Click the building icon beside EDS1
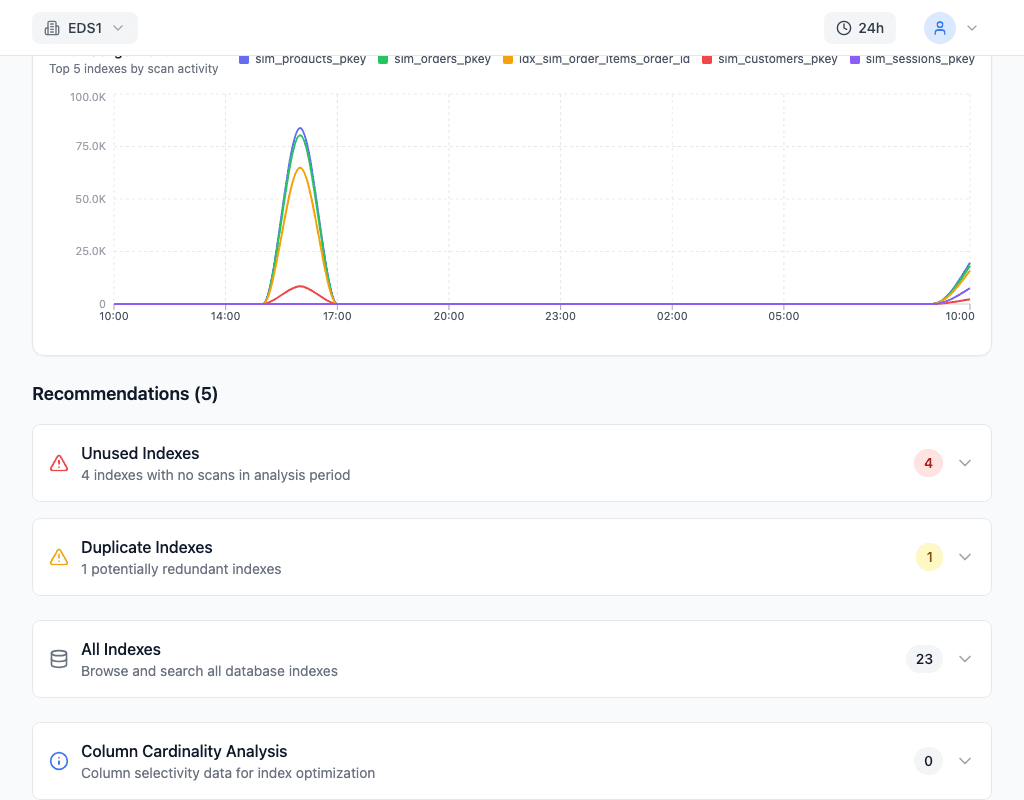Screen dimensions: 1024x800 click(52, 28)
